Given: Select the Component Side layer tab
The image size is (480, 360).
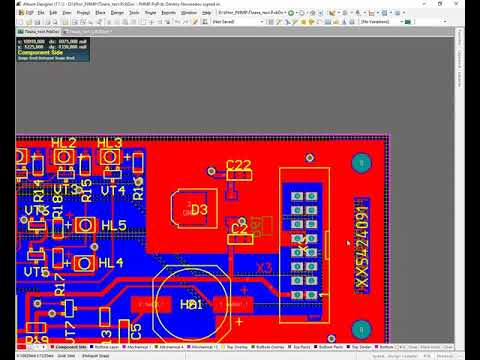Looking at the screenshot, I should tap(68, 347).
